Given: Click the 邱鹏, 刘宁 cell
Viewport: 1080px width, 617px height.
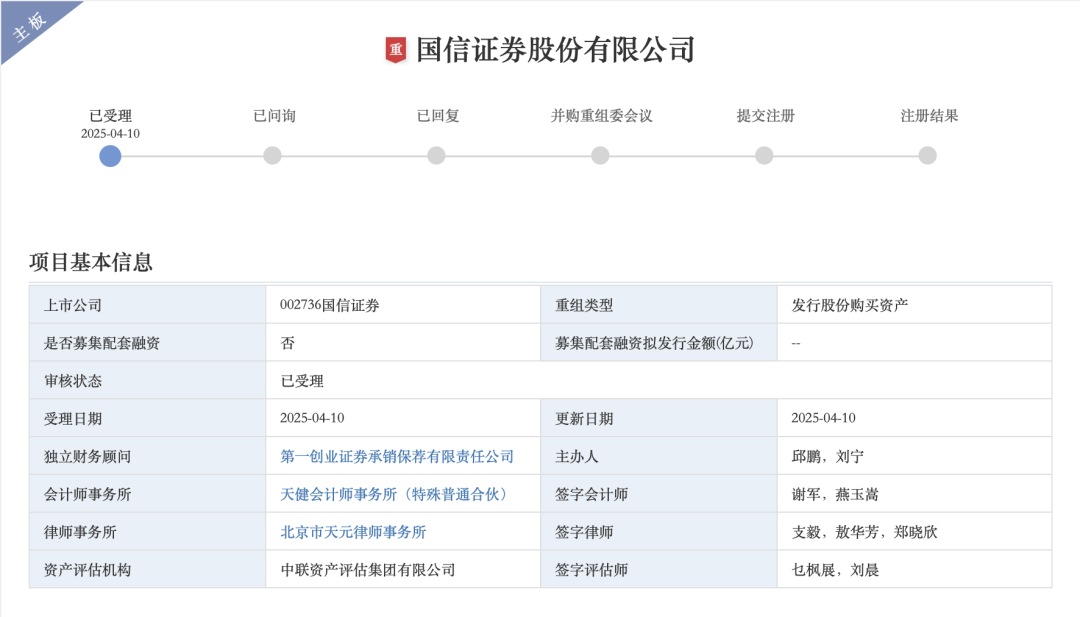Looking at the screenshot, I should click(915, 457).
